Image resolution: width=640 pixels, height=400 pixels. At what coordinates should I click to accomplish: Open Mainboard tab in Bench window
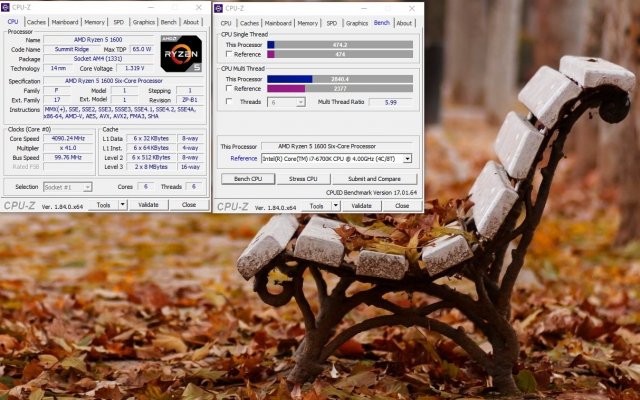(x=278, y=23)
